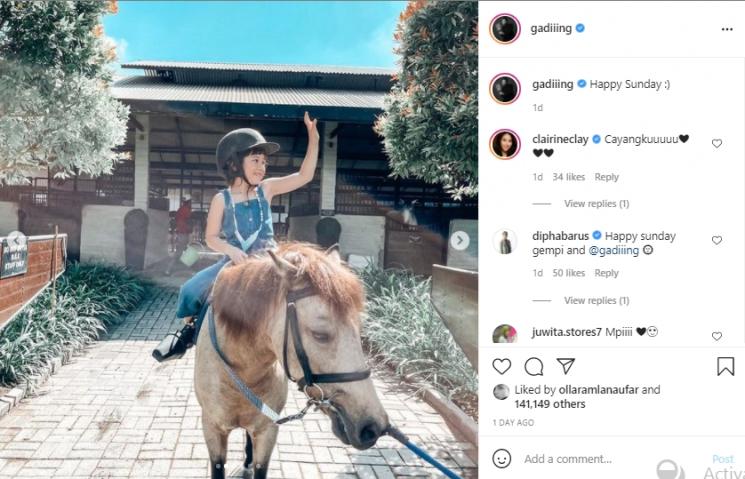Share post via paper plane icon
Viewport: 745px width, 479px height.
pos(566,366)
